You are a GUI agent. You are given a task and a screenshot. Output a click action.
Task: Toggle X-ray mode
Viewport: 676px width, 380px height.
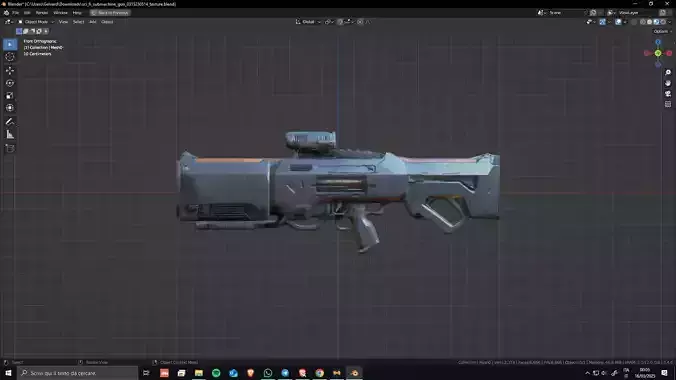pyautogui.click(x=634, y=22)
